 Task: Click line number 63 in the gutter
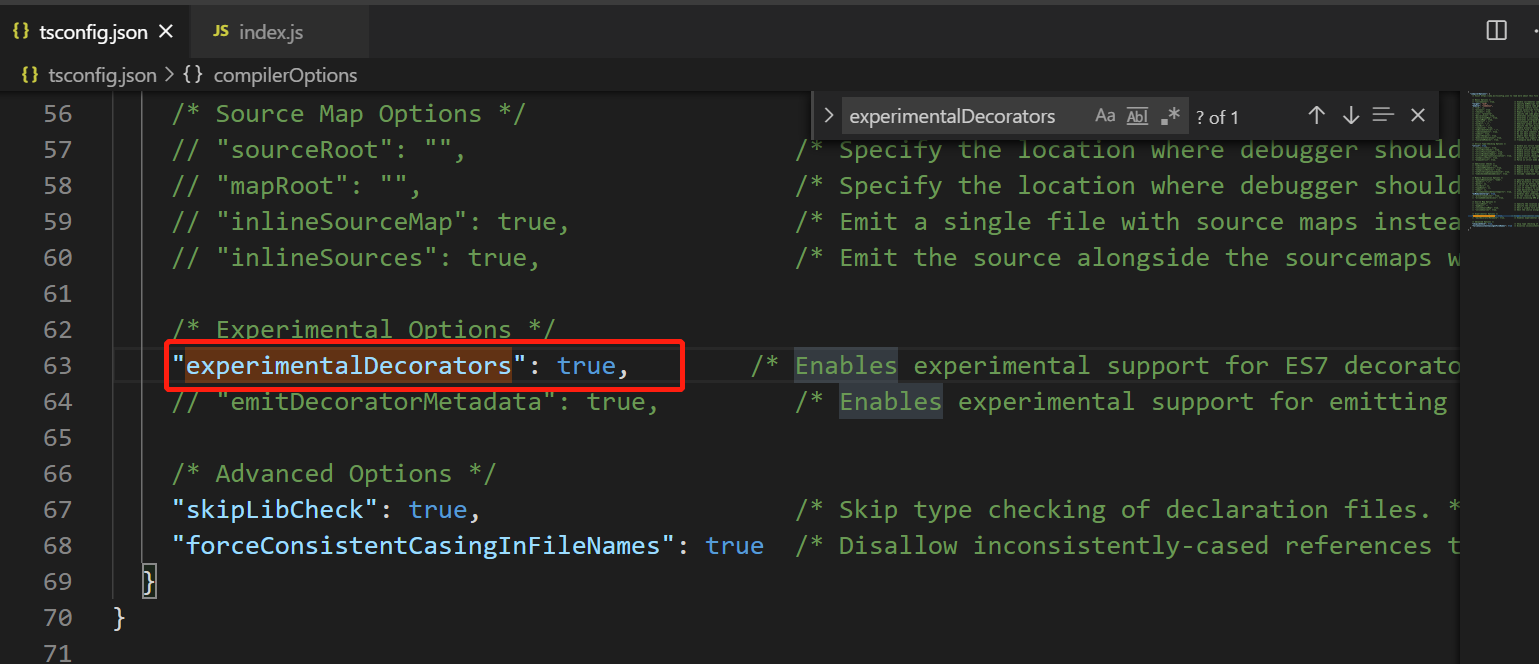coord(57,365)
